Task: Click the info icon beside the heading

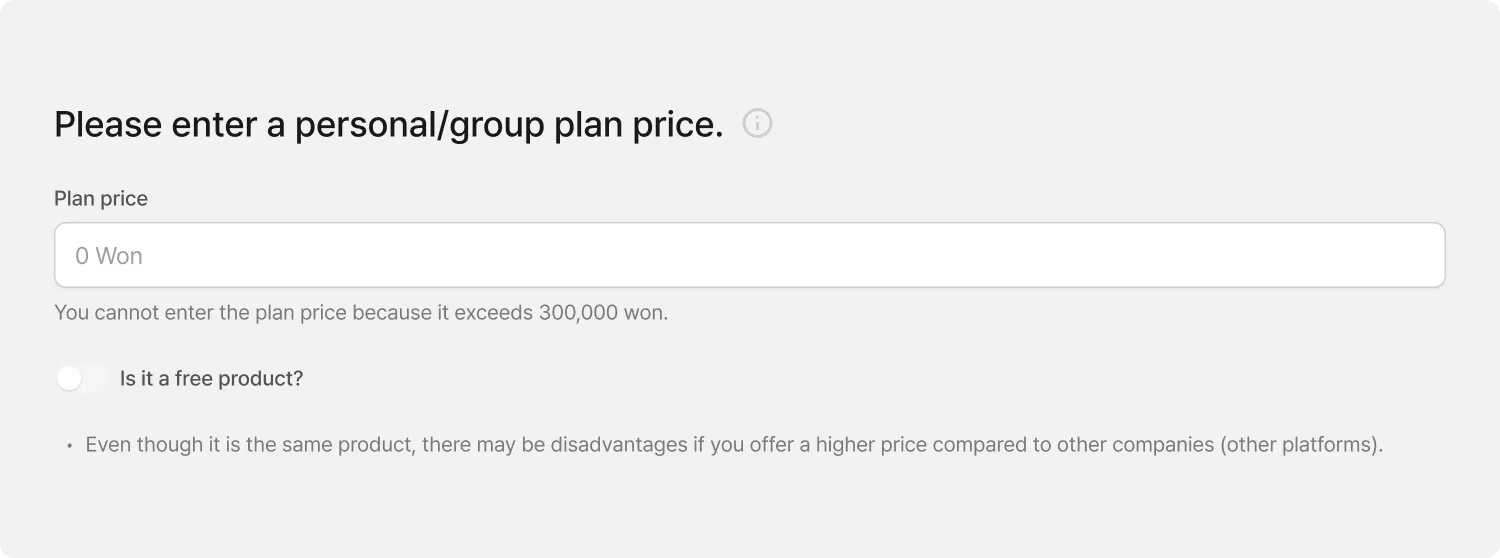Action: [x=757, y=124]
